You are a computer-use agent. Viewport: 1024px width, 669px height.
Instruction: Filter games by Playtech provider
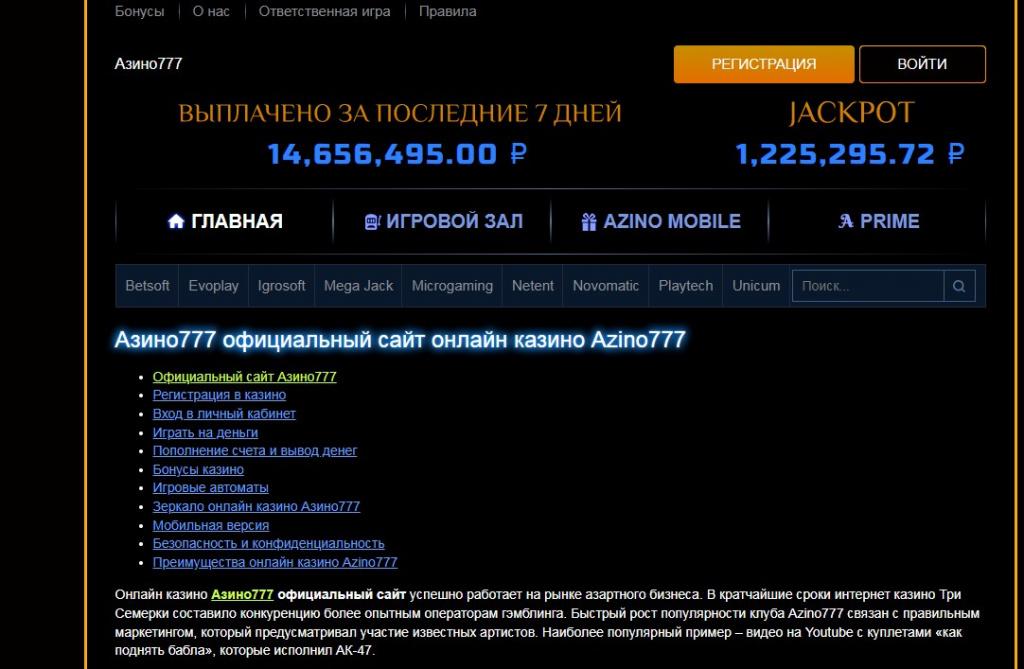click(x=686, y=286)
